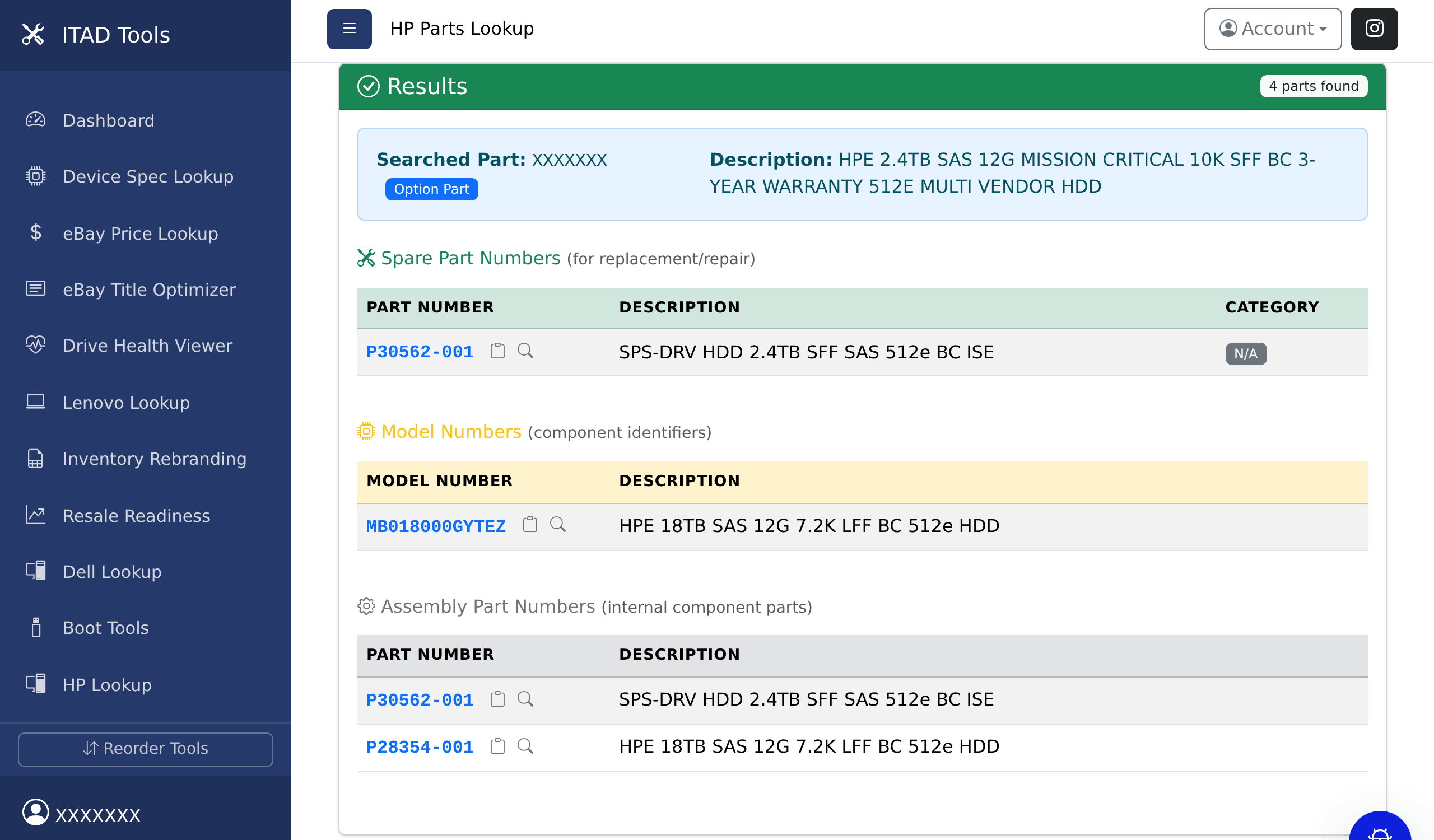The image size is (1434, 840).
Task: Click the Device Spec Lookup chip icon
Action: (x=35, y=176)
